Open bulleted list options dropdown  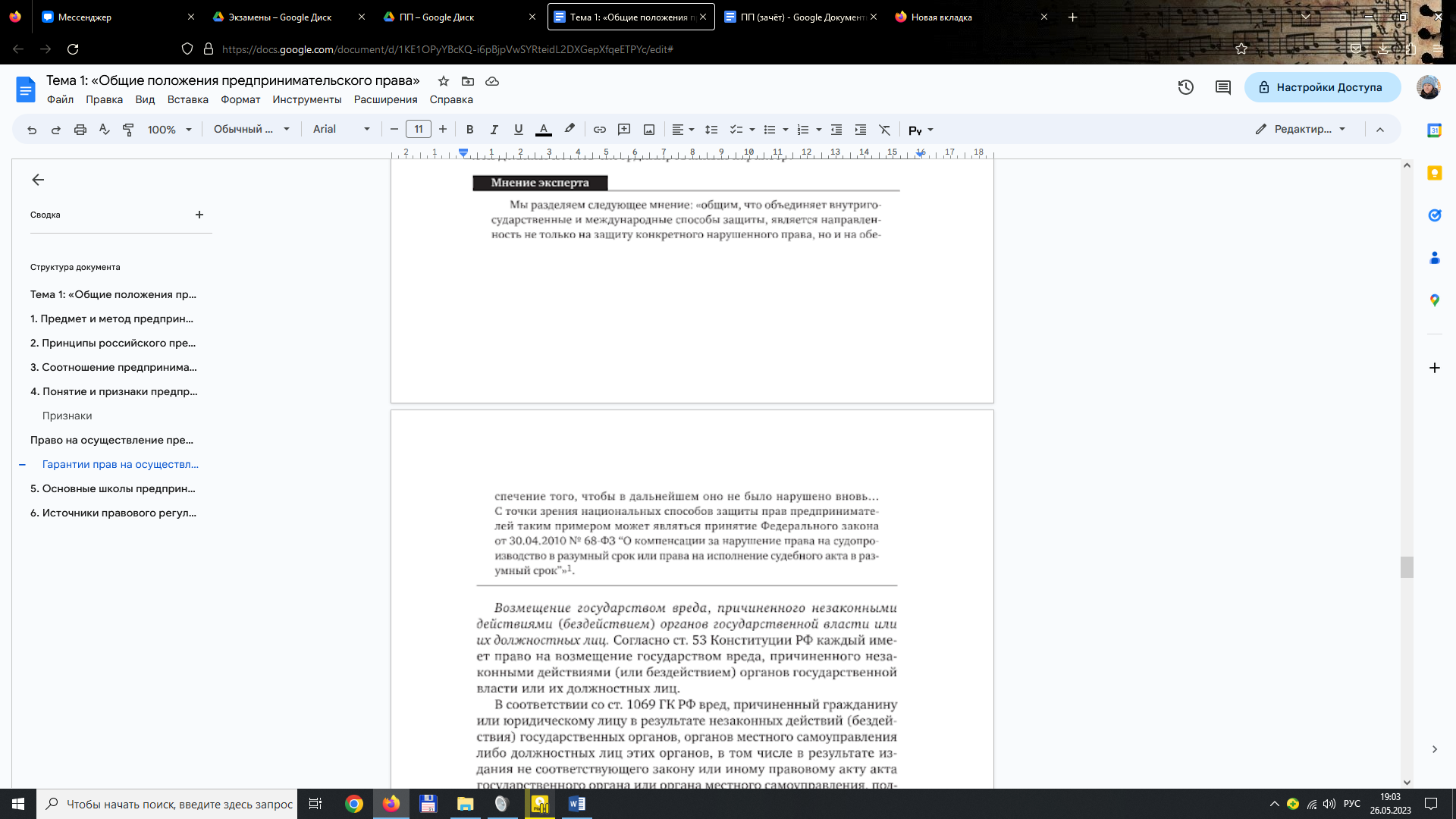(786, 130)
